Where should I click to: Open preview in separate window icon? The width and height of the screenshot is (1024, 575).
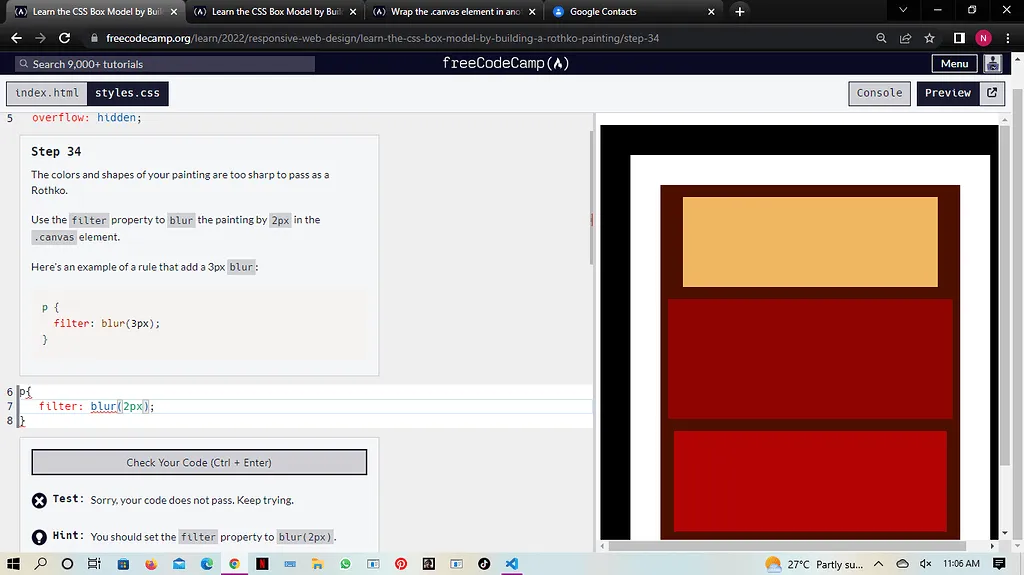[992, 93]
